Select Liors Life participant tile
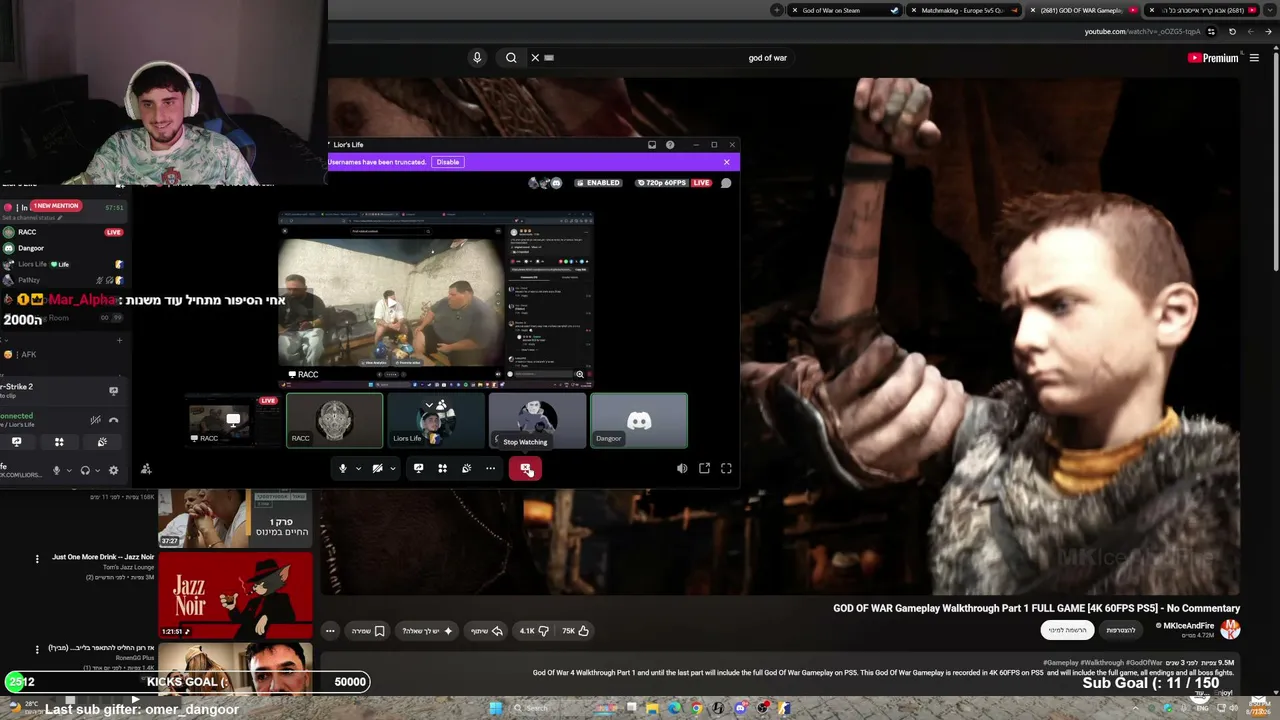The height and width of the screenshot is (720, 1280). pos(436,420)
